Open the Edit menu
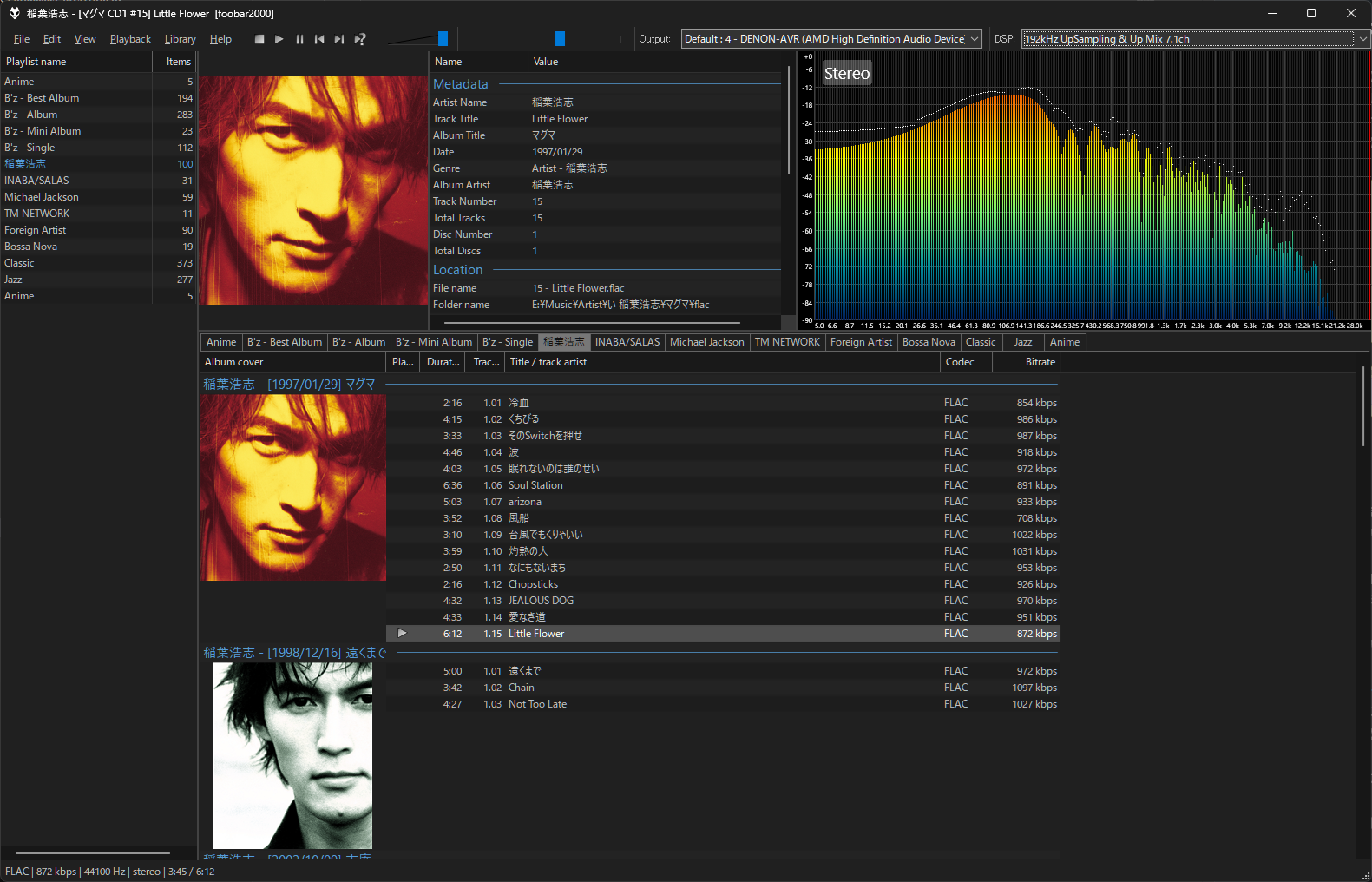 tap(52, 39)
